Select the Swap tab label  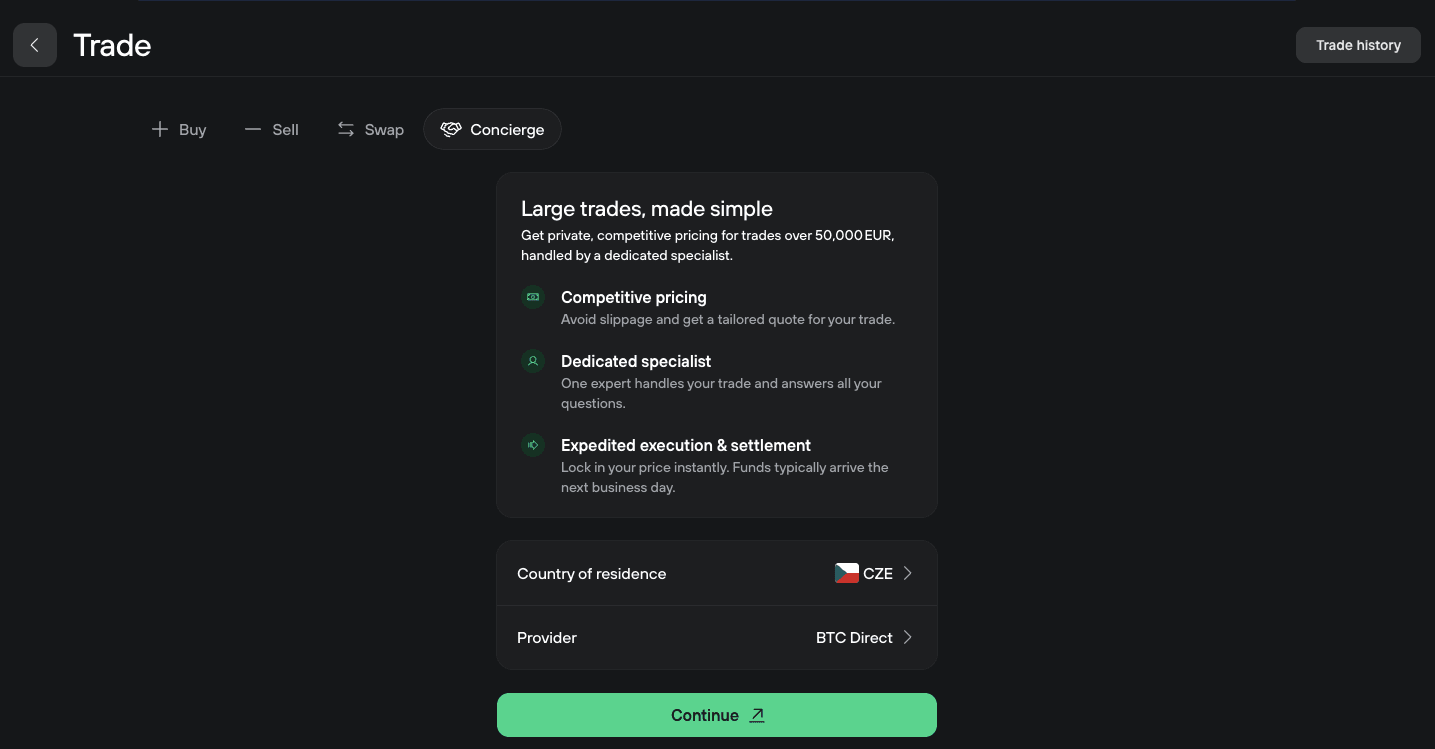[384, 129]
